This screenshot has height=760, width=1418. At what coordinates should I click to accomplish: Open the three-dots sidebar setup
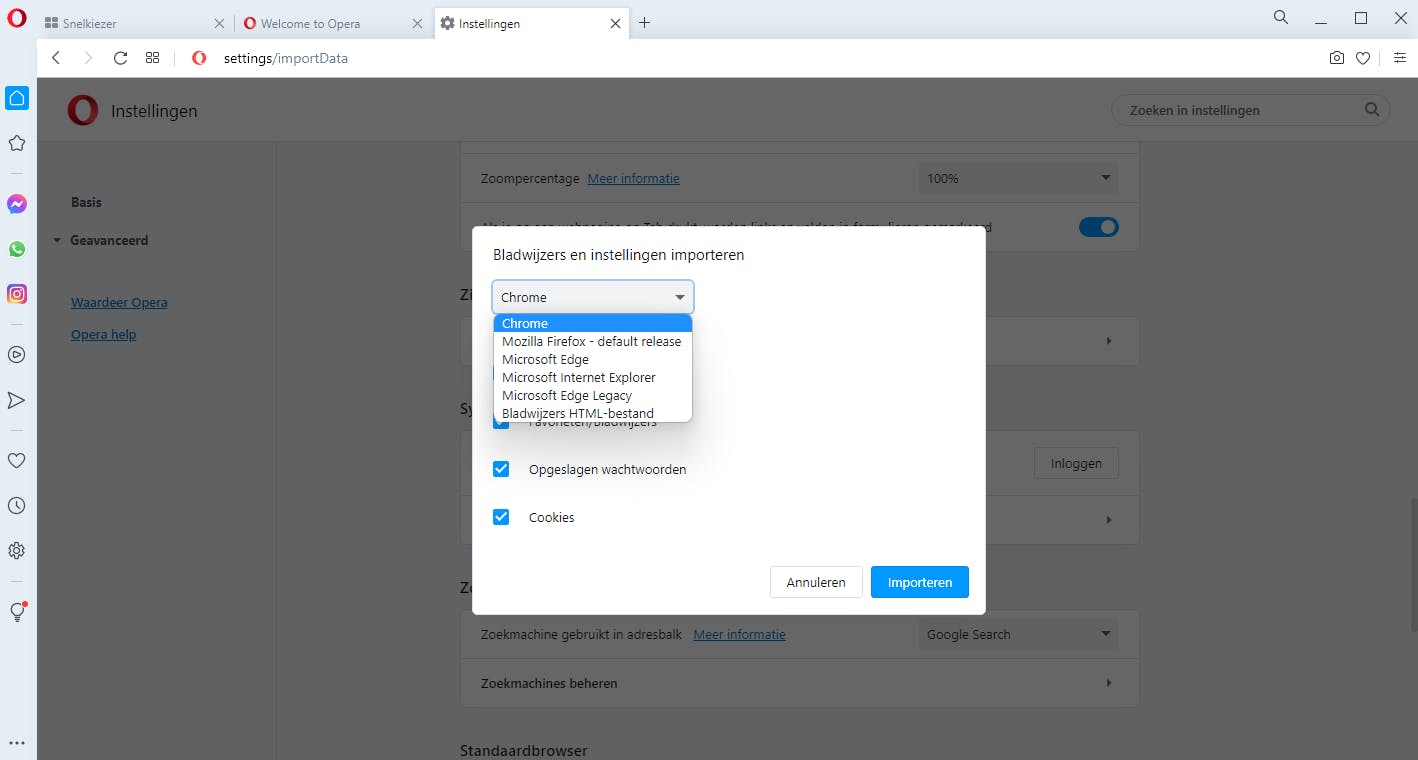[17, 743]
